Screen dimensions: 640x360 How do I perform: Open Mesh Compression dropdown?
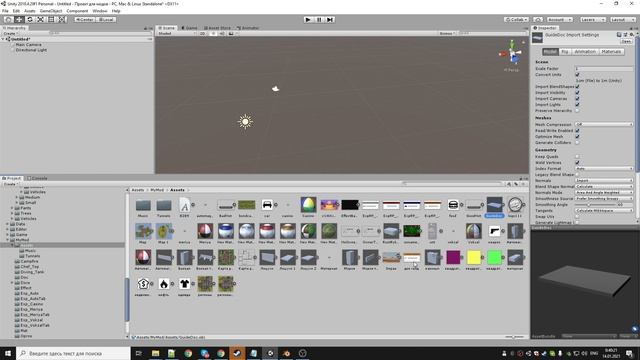604,124
